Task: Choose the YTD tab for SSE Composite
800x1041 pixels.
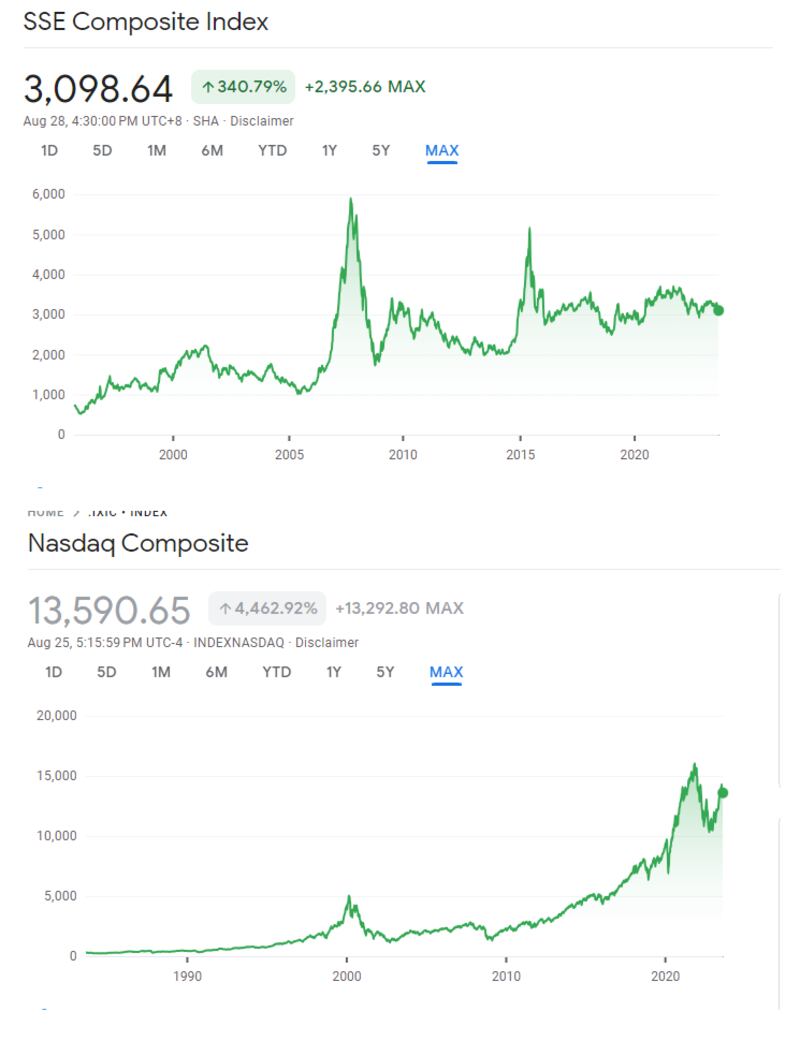Action: 272,151
